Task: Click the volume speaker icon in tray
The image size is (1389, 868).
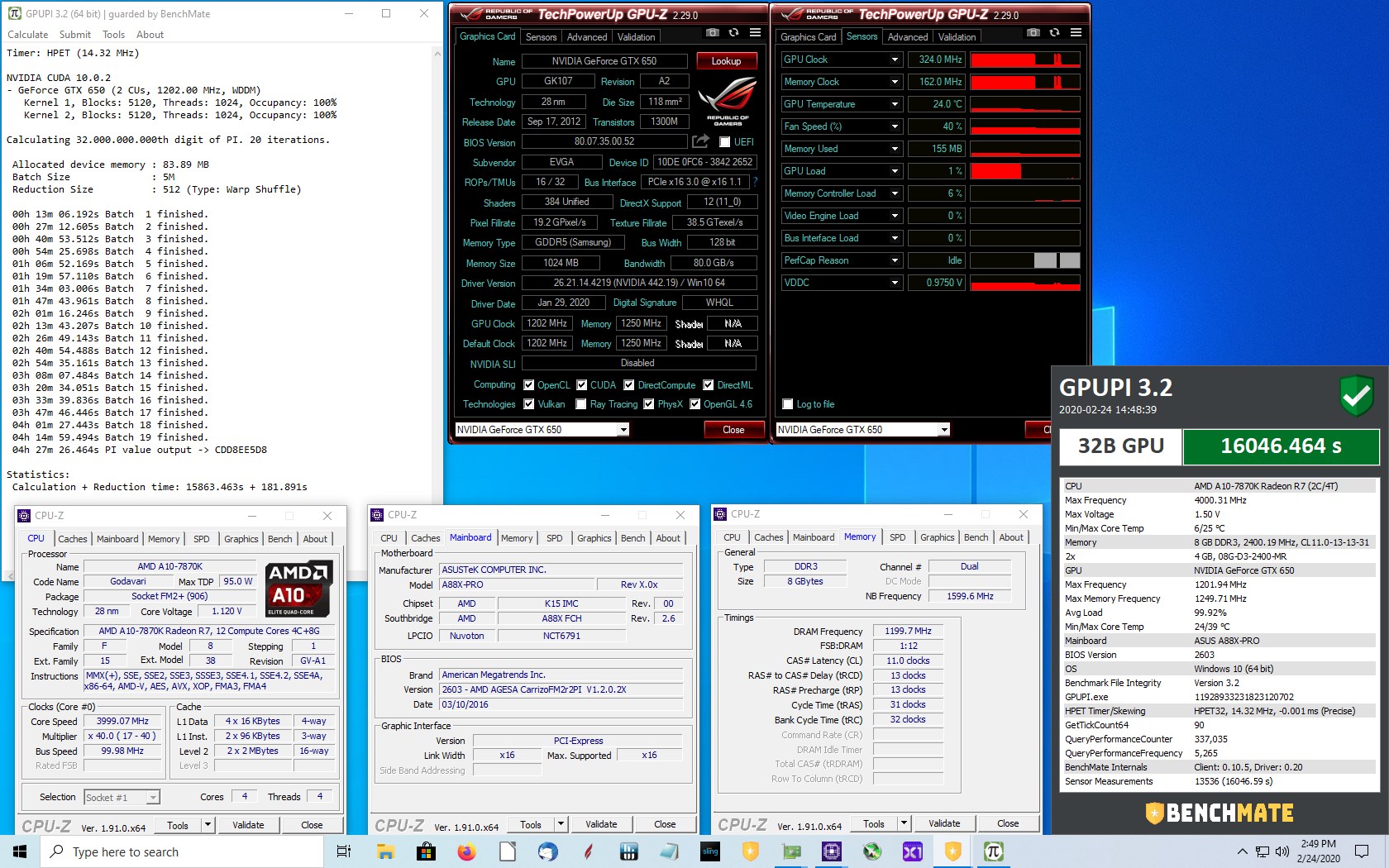Action: (x=1282, y=851)
